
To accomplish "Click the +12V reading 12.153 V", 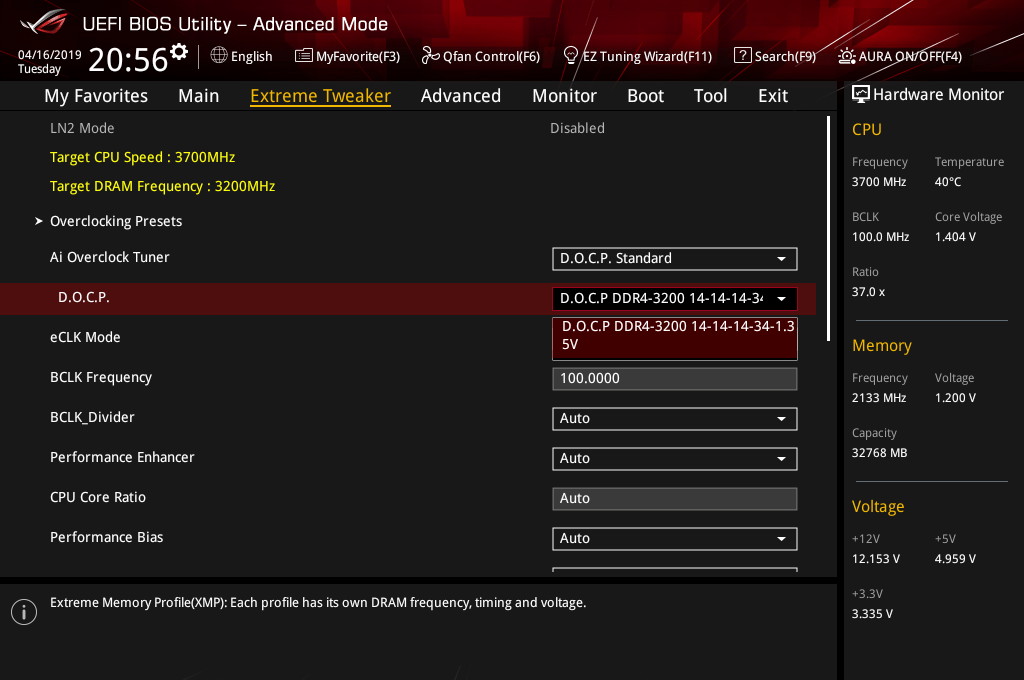I will (876, 559).
